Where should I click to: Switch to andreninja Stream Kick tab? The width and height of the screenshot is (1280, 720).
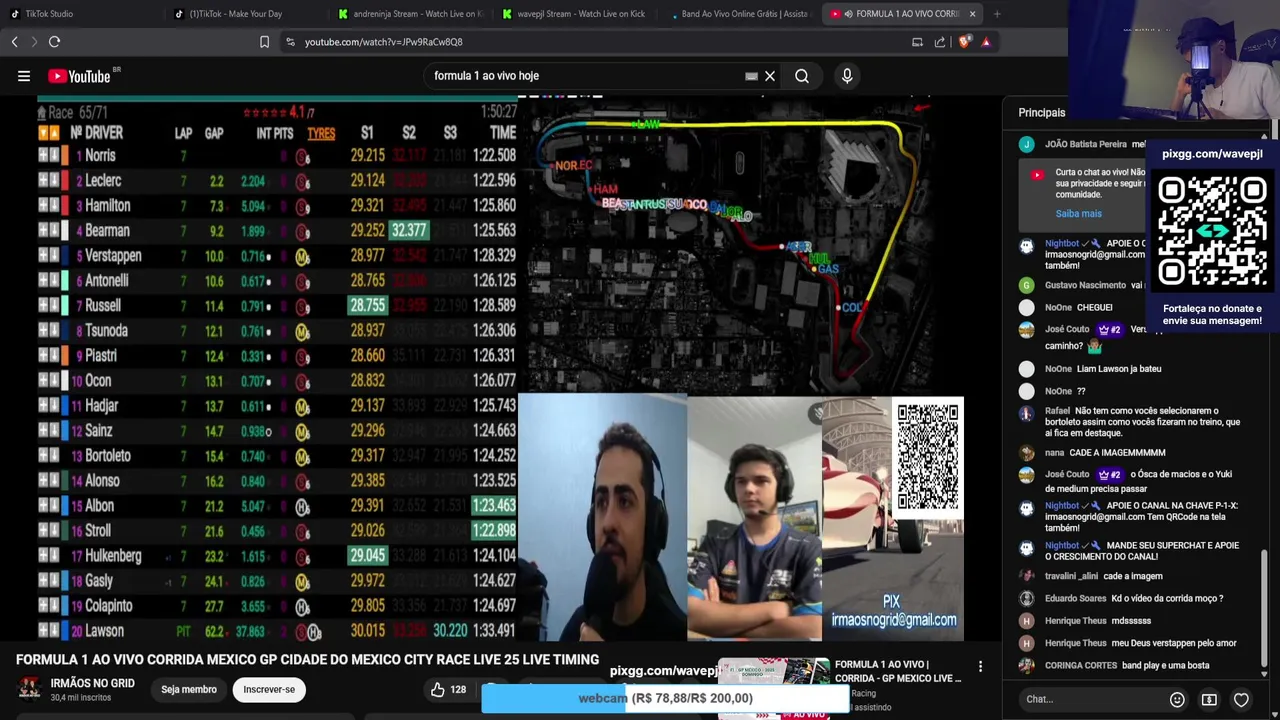click(x=411, y=14)
